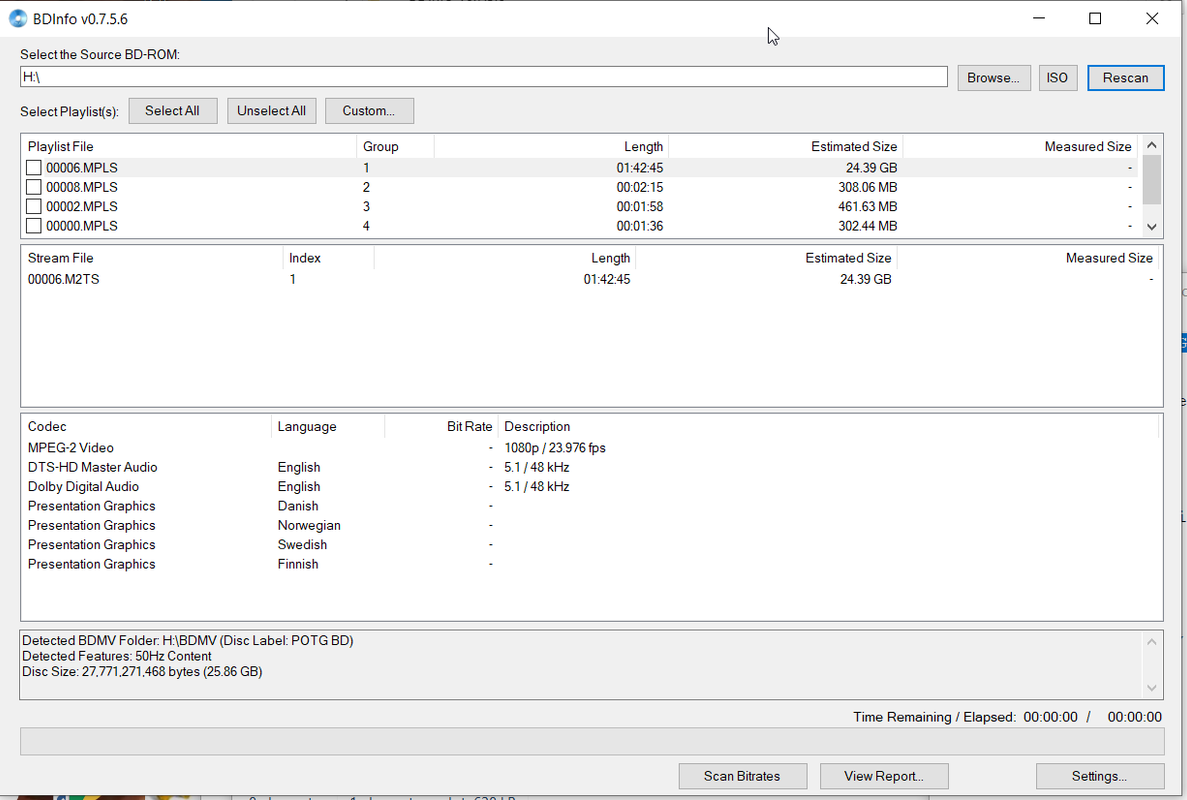Minimize the BDInfo window
This screenshot has height=800, width=1187.
pos(1039,18)
